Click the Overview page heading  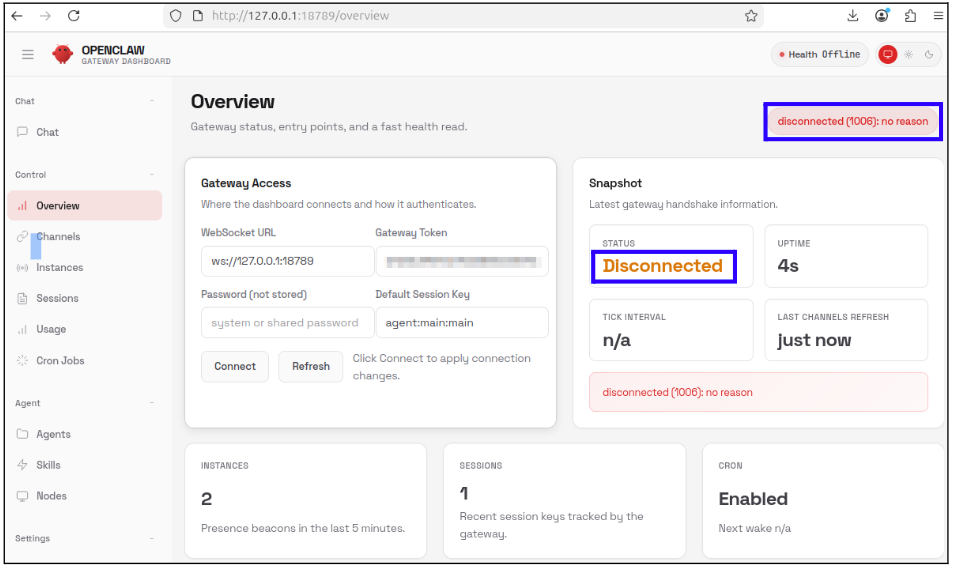(233, 102)
